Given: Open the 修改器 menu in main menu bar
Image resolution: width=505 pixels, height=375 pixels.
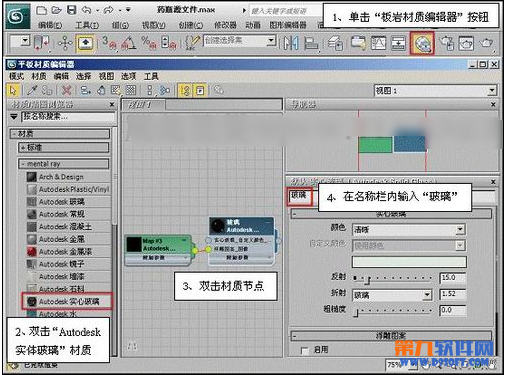Looking at the screenshot, I should [x=225, y=25].
